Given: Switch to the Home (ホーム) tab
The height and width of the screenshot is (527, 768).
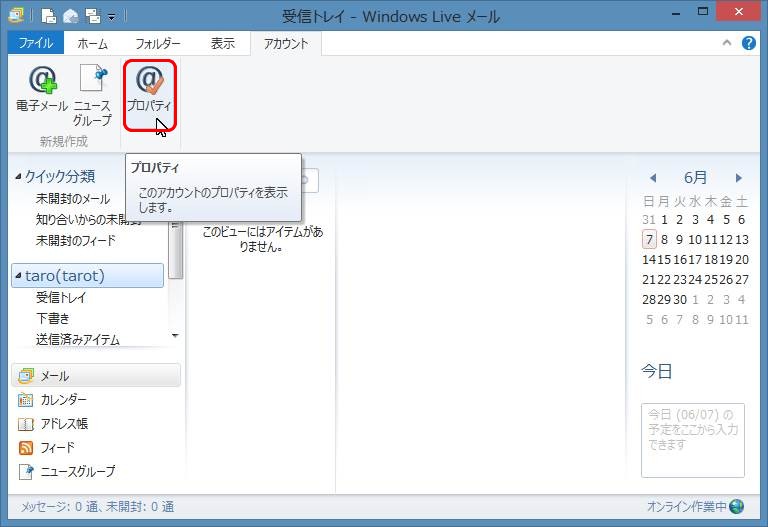Looking at the screenshot, I should pyautogui.click(x=93, y=44).
